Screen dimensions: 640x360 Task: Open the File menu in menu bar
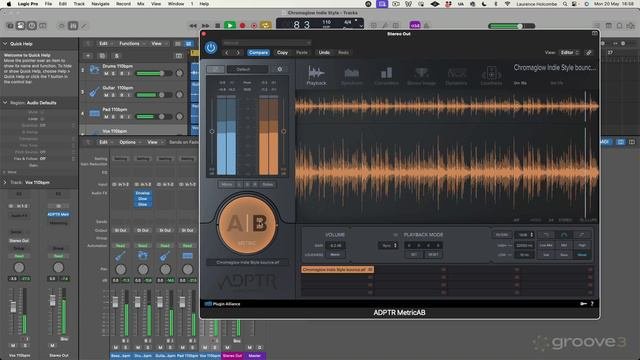[48, 4]
